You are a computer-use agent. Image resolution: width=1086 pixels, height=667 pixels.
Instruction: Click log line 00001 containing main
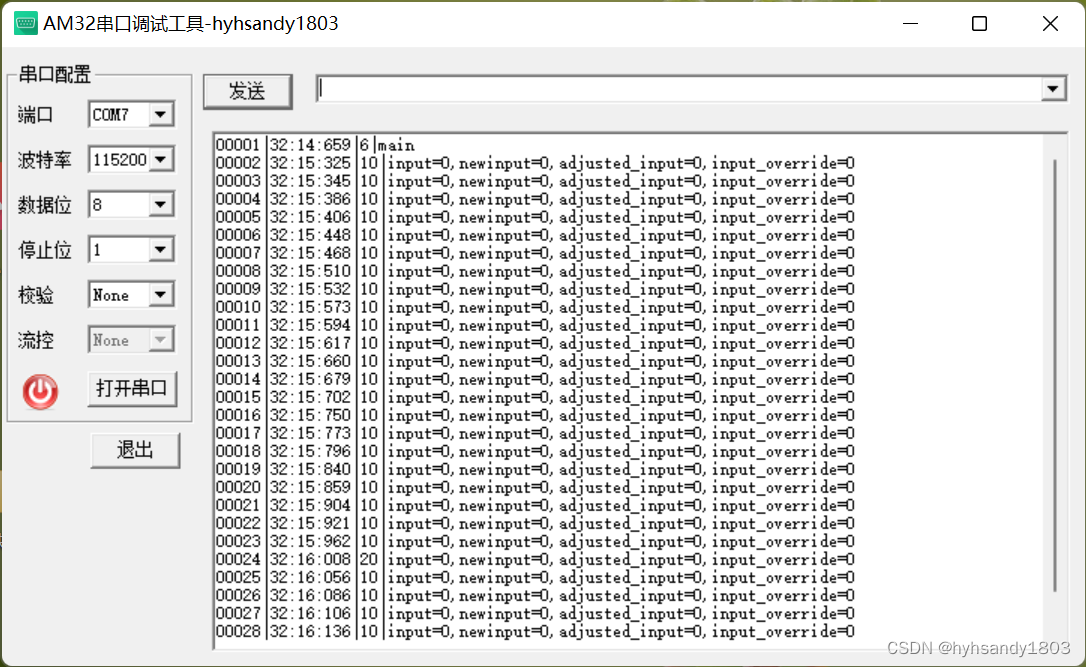pyautogui.click(x=315, y=145)
